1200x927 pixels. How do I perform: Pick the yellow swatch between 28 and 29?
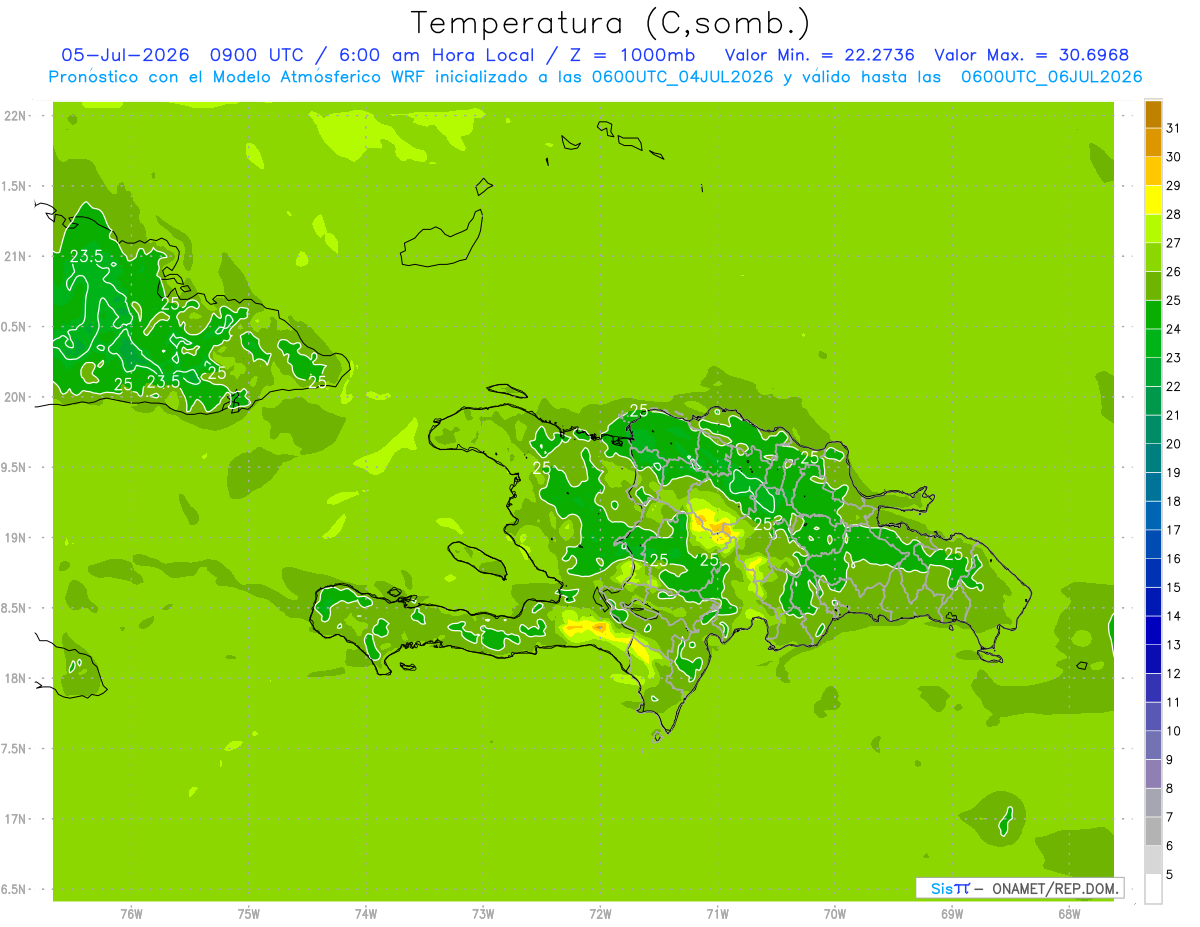click(x=1153, y=201)
